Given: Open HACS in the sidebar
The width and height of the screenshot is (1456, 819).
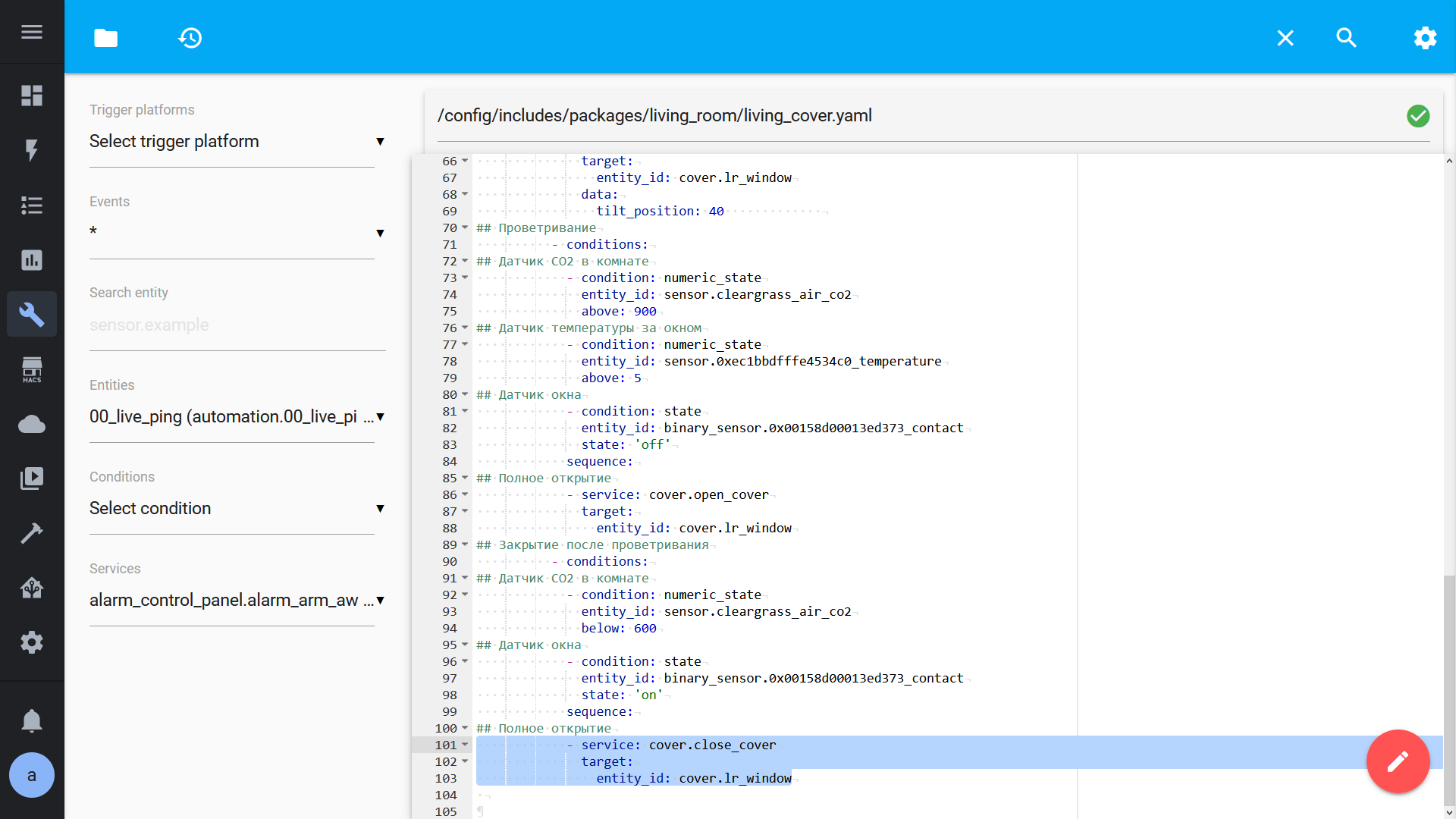Looking at the screenshot, I should (x=32, y=370).
